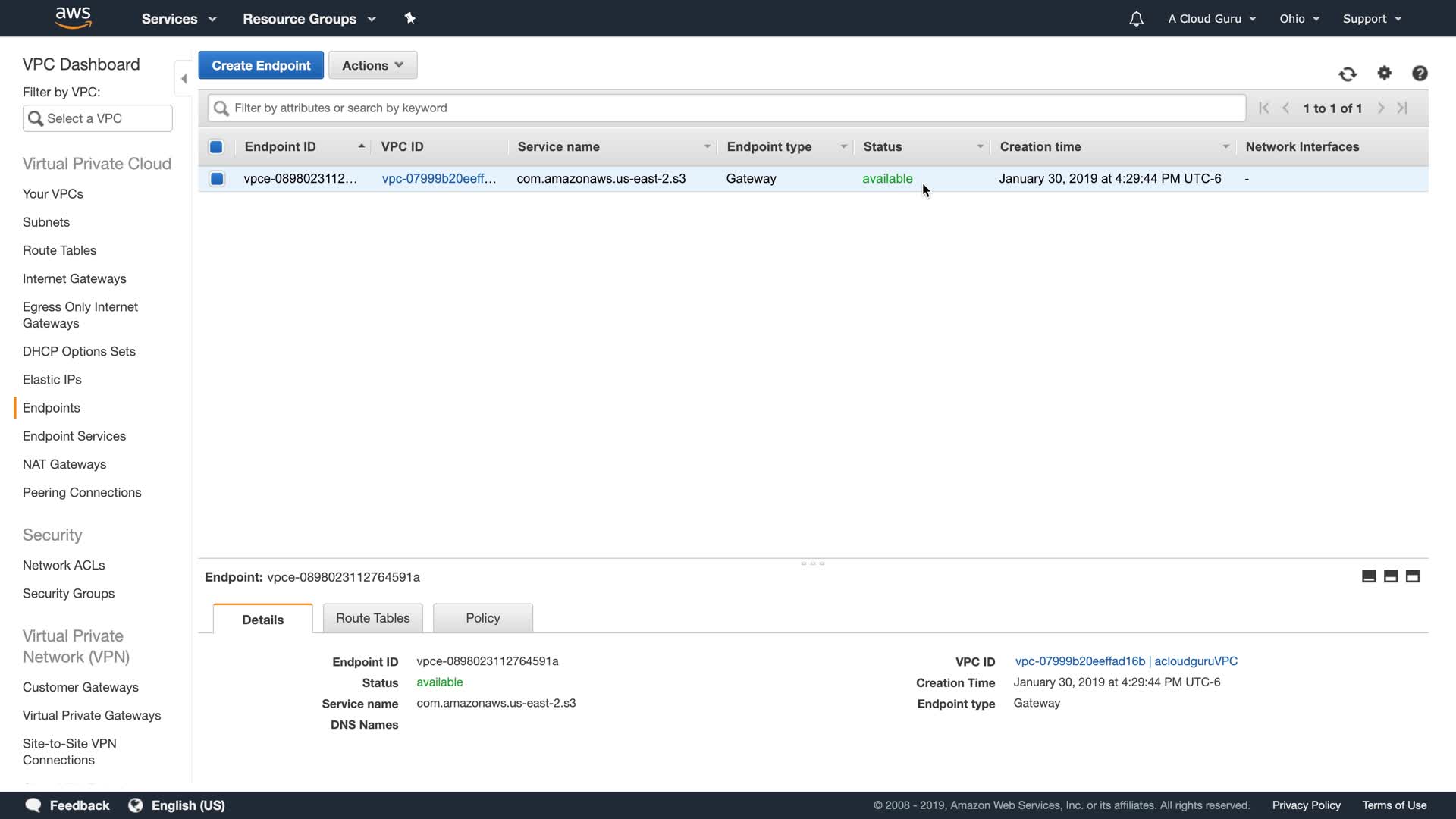The height and width of the screenshot is (819, 1456).
Task: Click the help question mark icon
Action: [x=1420, y=73]
